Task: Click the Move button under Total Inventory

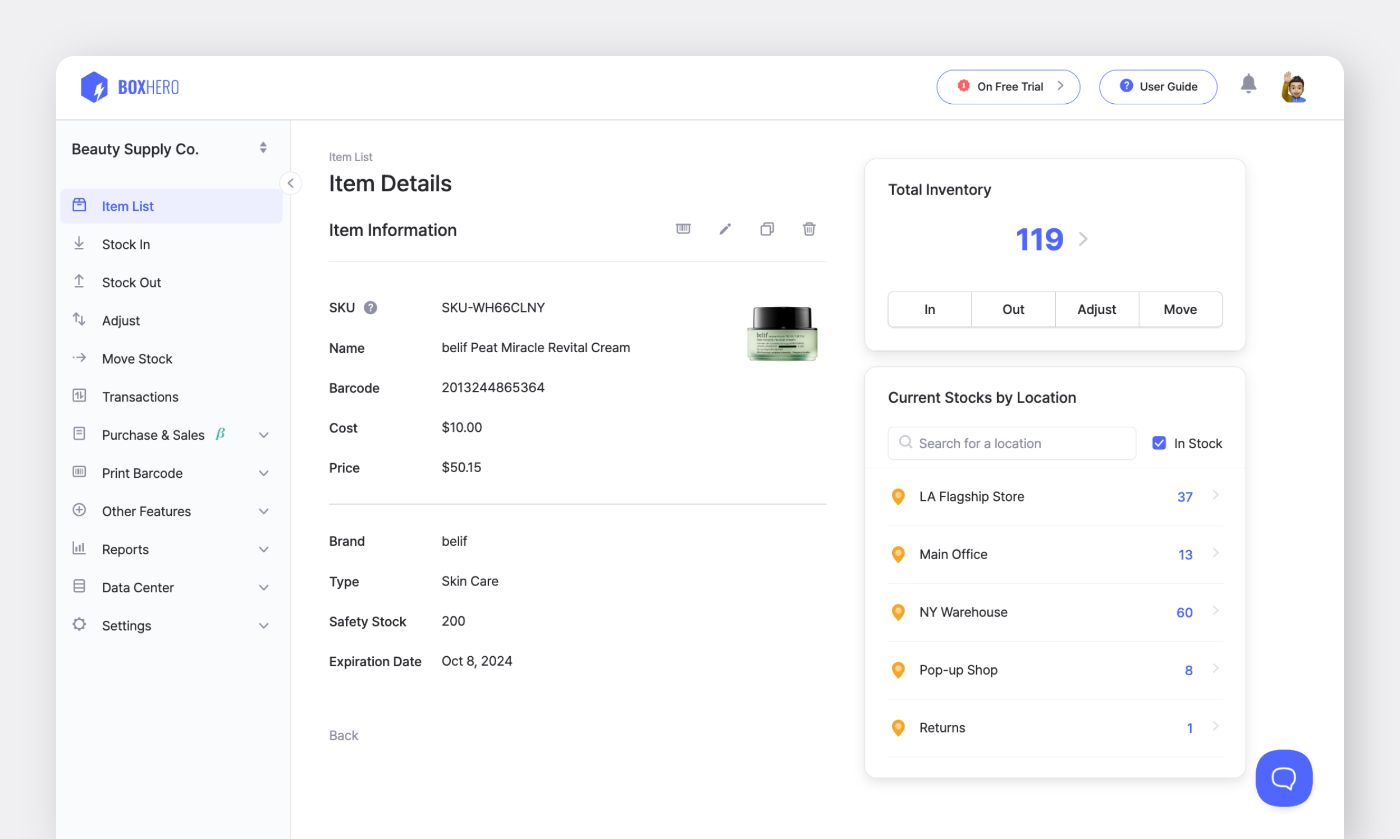Action: click(1180, 309)
